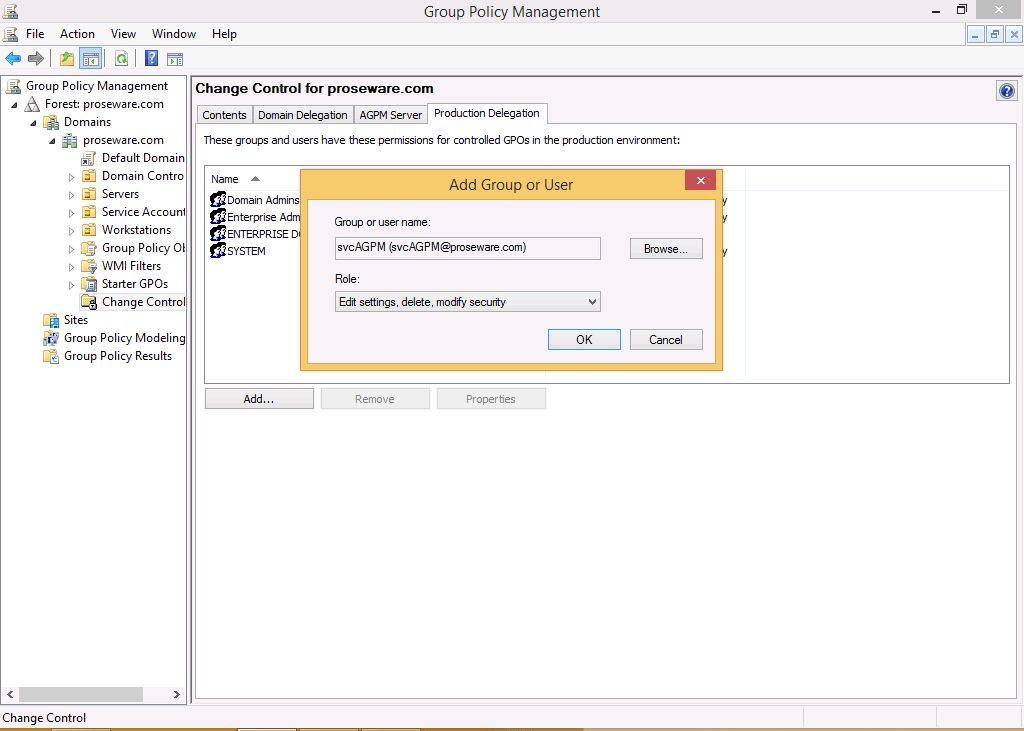Image resolution: width=1024 pixels, height=731 pixels.
Task: Select the Group Policy Modeling node icon
Action: 52,338
